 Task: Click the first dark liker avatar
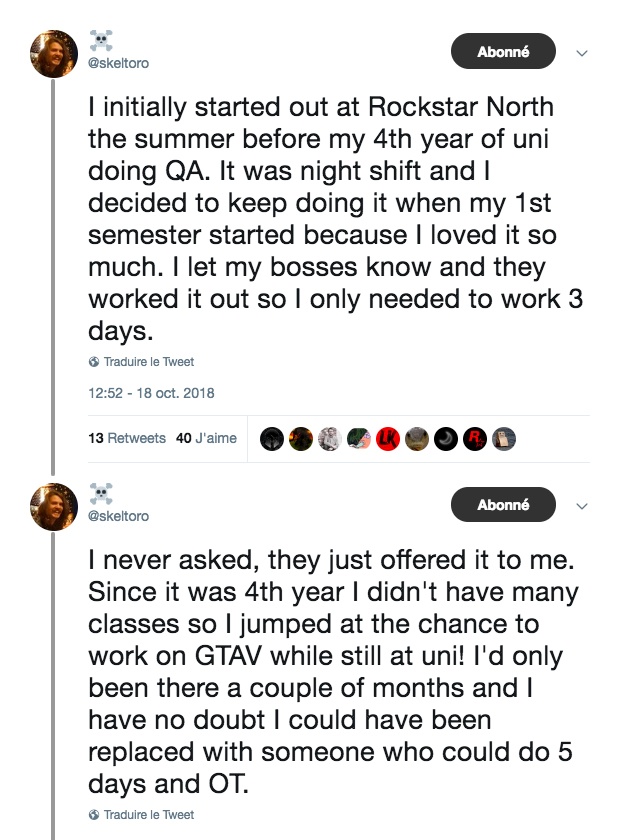pos(270,438)
